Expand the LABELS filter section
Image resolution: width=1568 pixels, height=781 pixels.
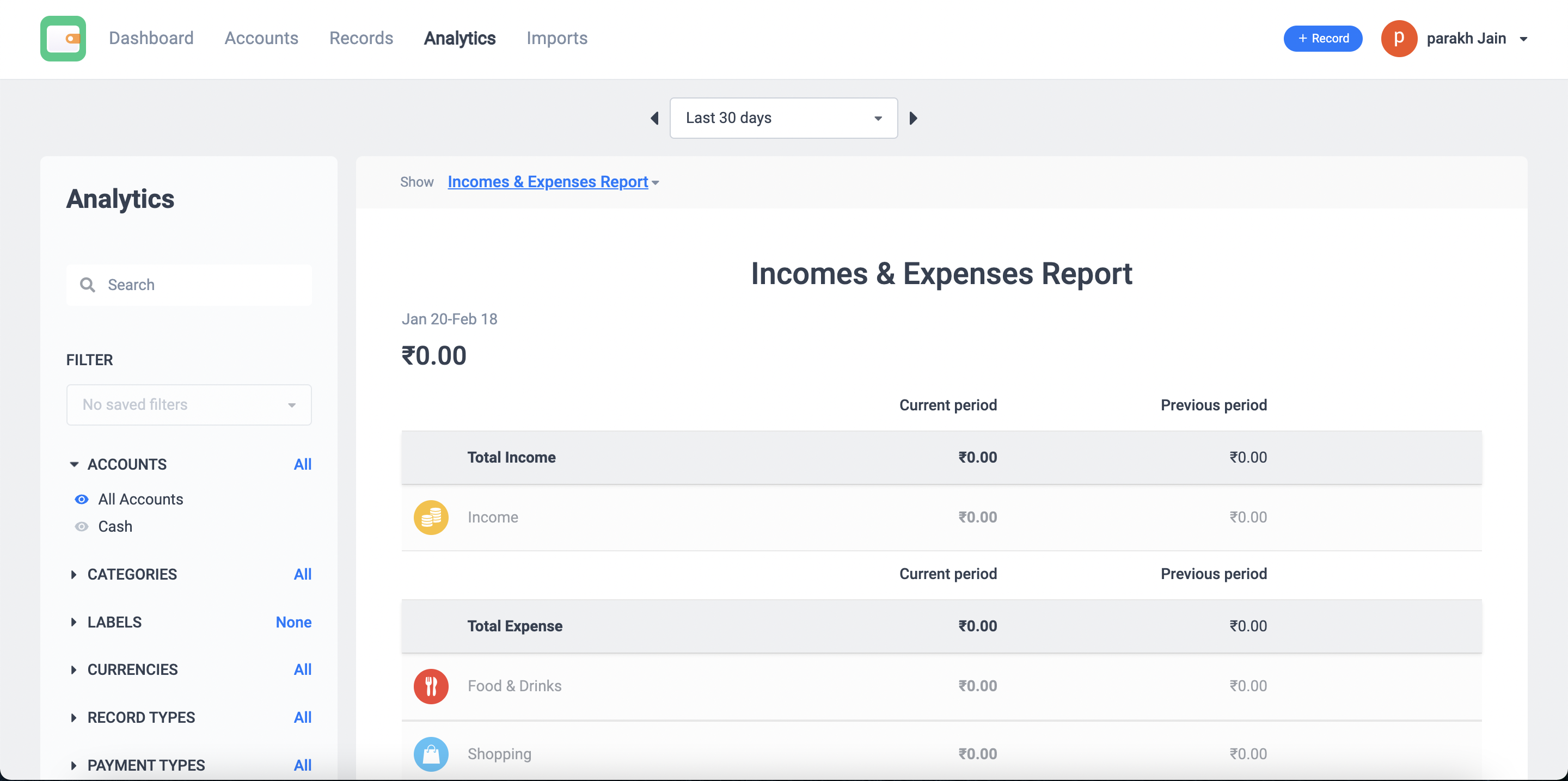(73, 622)
